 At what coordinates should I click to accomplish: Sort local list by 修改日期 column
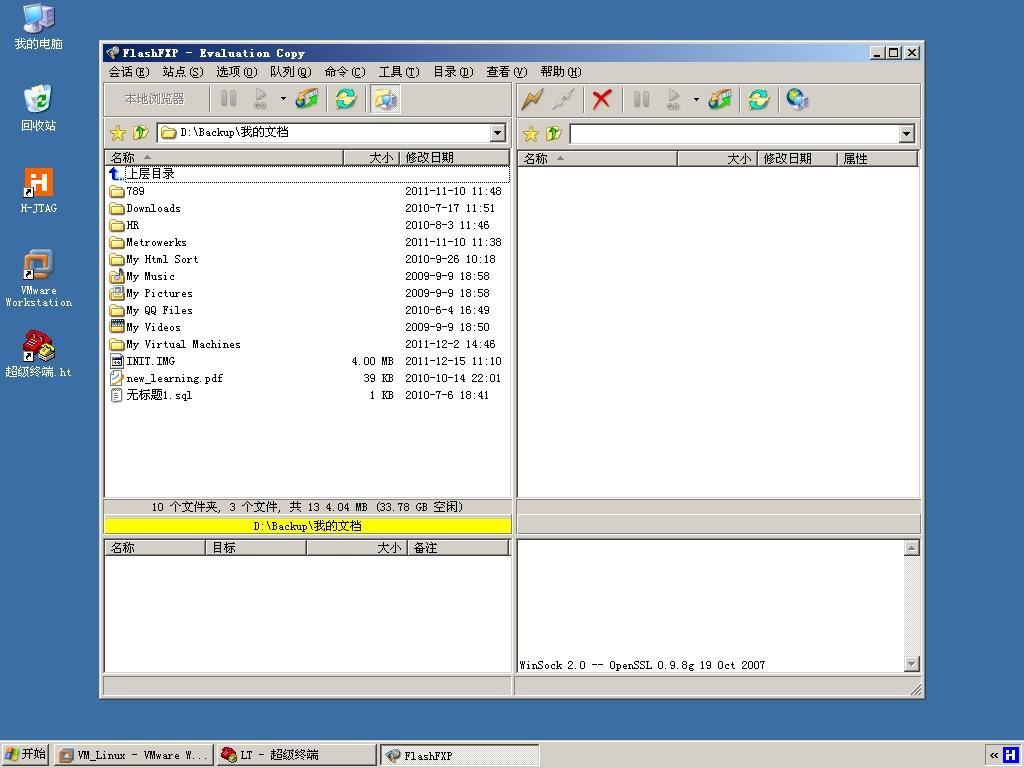click(454, 157)
